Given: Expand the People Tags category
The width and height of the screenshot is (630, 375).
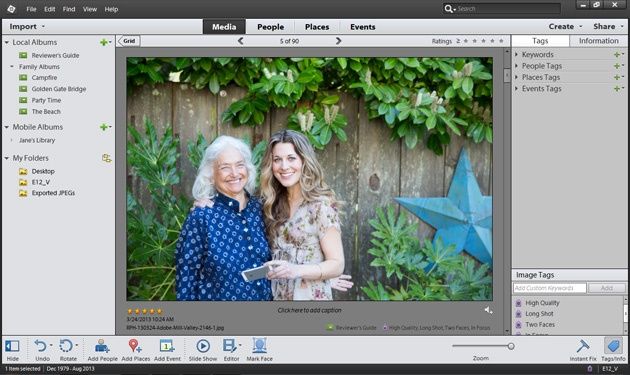Looking at the screenshot, I should pos(517,66).
